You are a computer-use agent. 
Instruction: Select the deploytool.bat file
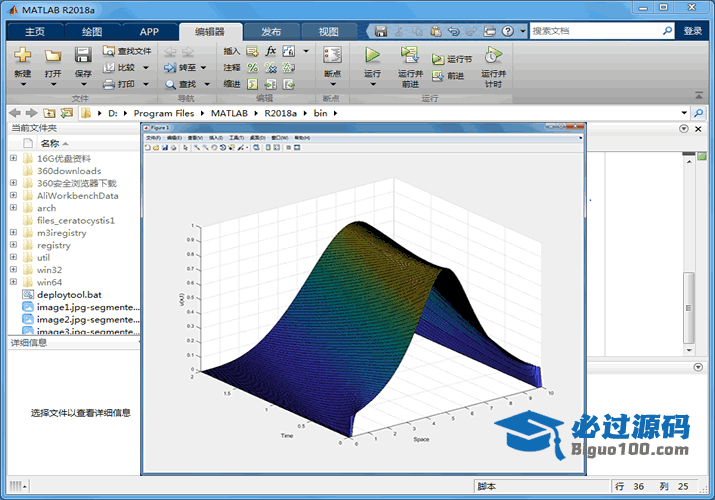(69, 295)
